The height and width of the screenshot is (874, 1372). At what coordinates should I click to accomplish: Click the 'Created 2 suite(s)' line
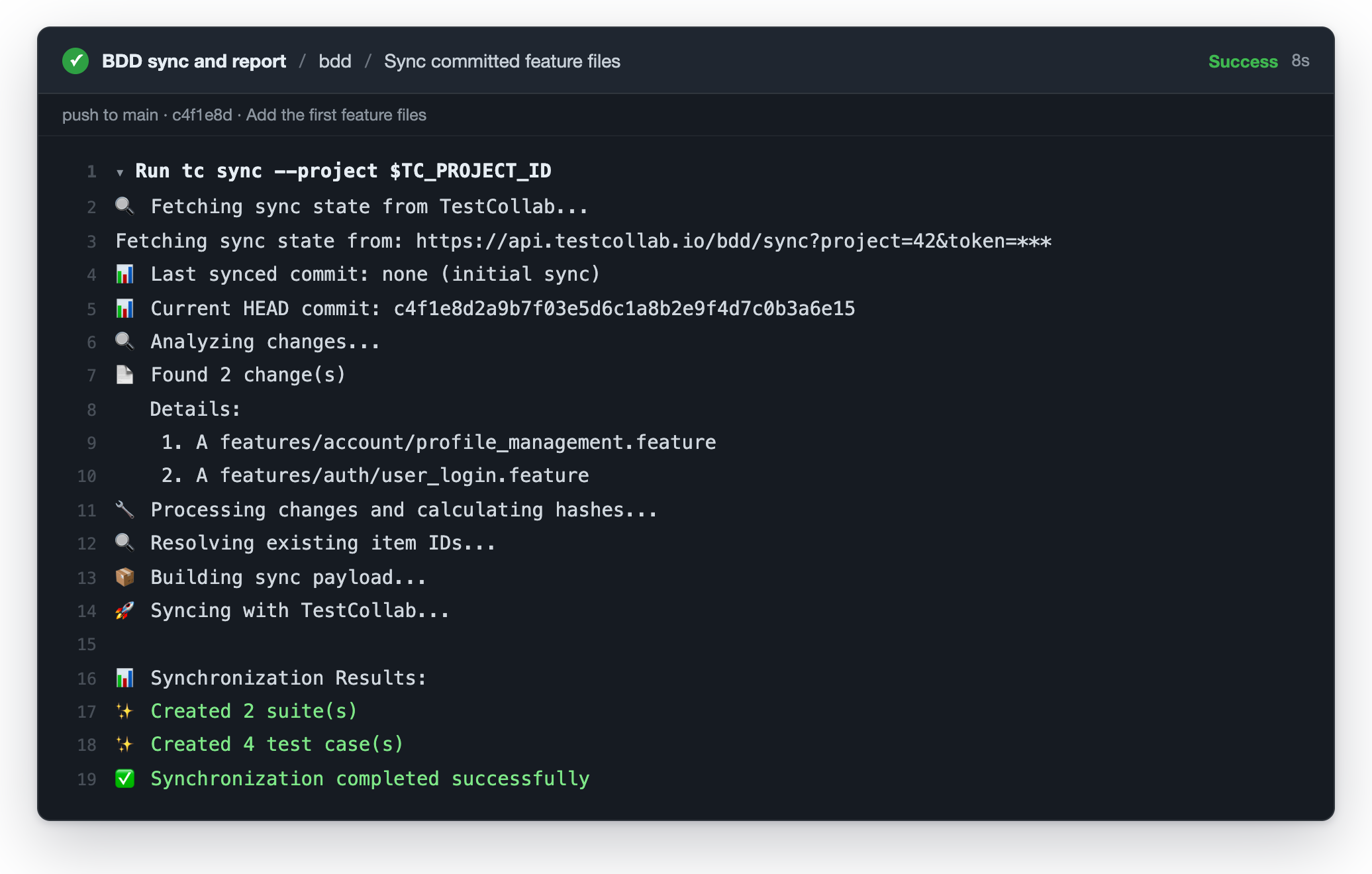[254, 711]
